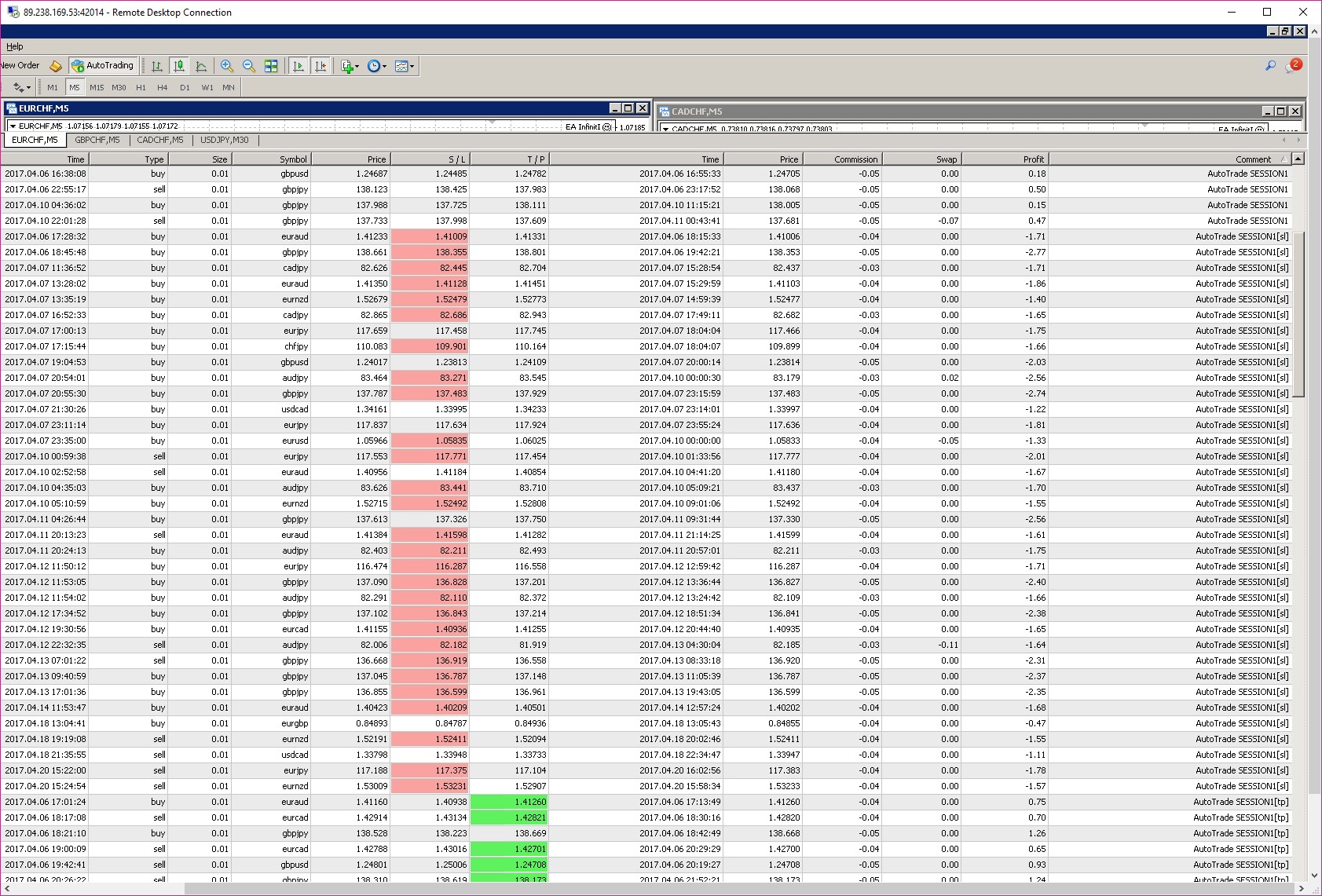Sort trades by the Symbol column
The height and width of the screenshot is (896, 1322).
click(x=271, y=159)
